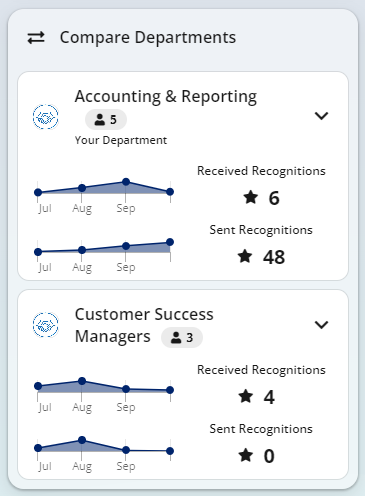Click the Compare Departments swap arrows icon
Image resolution: width=365 pixels, height=496 pixels.
(36, 38)
